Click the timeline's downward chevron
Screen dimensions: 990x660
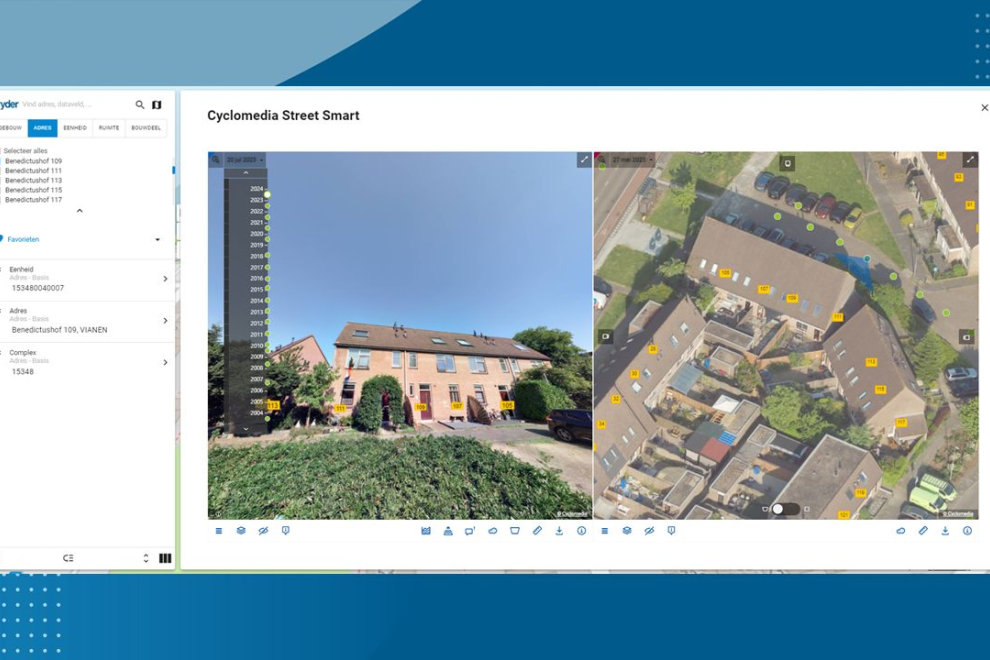pos(246,429)
